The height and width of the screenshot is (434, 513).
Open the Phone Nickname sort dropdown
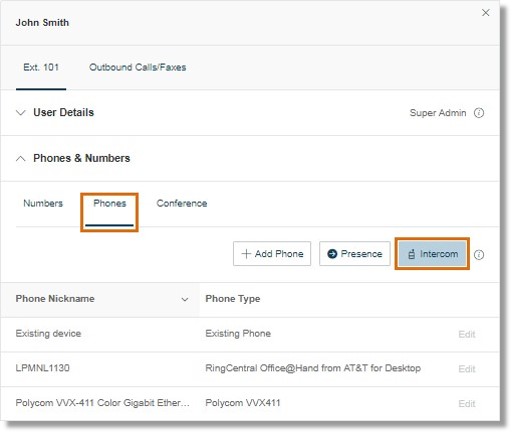(x=185, y=299)
